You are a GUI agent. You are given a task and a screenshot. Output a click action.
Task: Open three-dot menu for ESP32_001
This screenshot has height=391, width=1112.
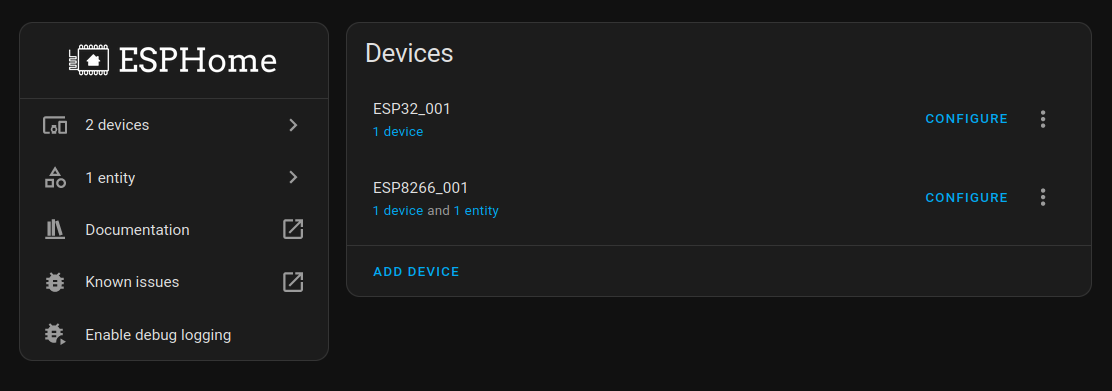point(1042,119)
